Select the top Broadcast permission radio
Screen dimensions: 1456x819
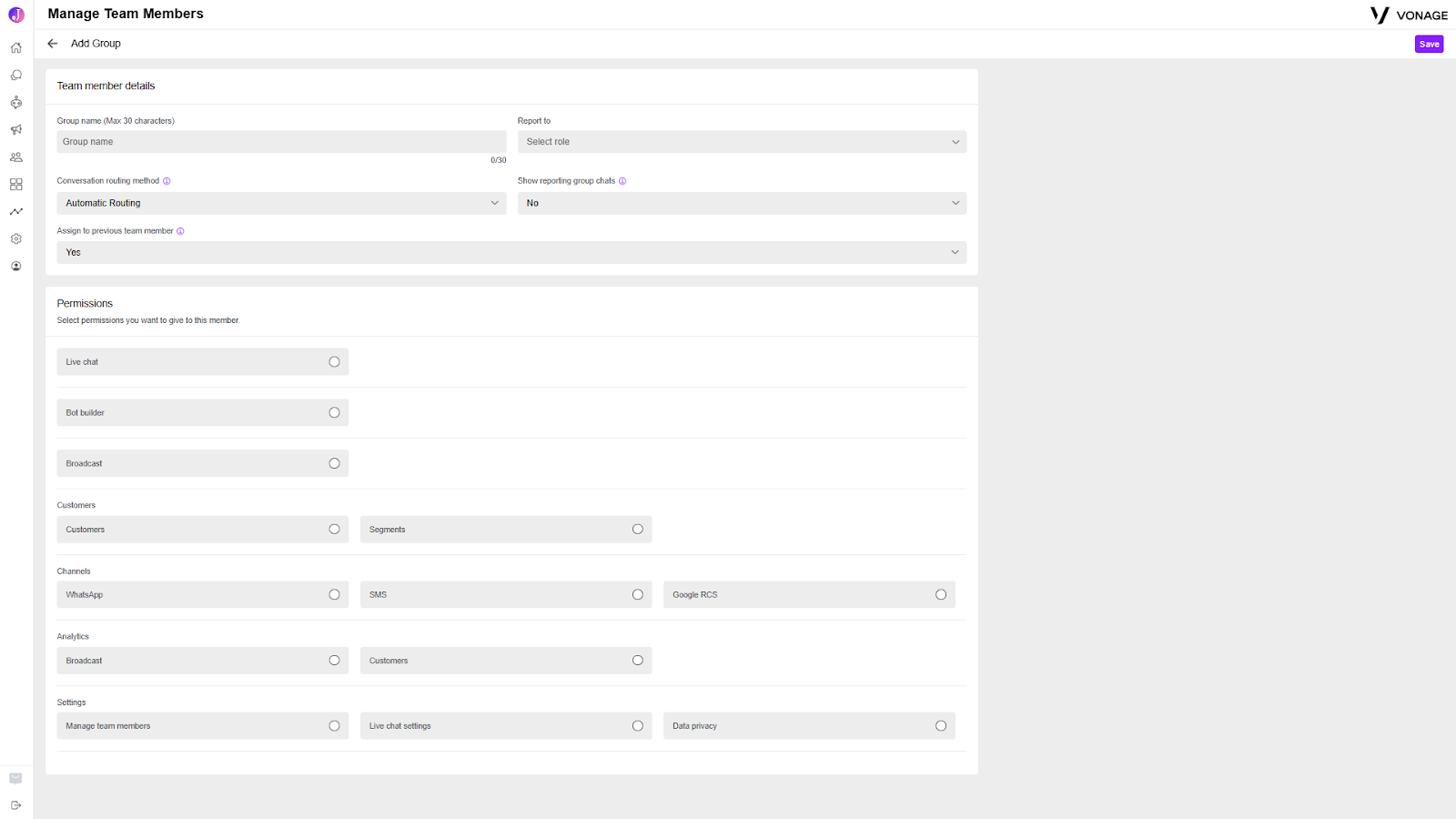click(x=334, y=464)
